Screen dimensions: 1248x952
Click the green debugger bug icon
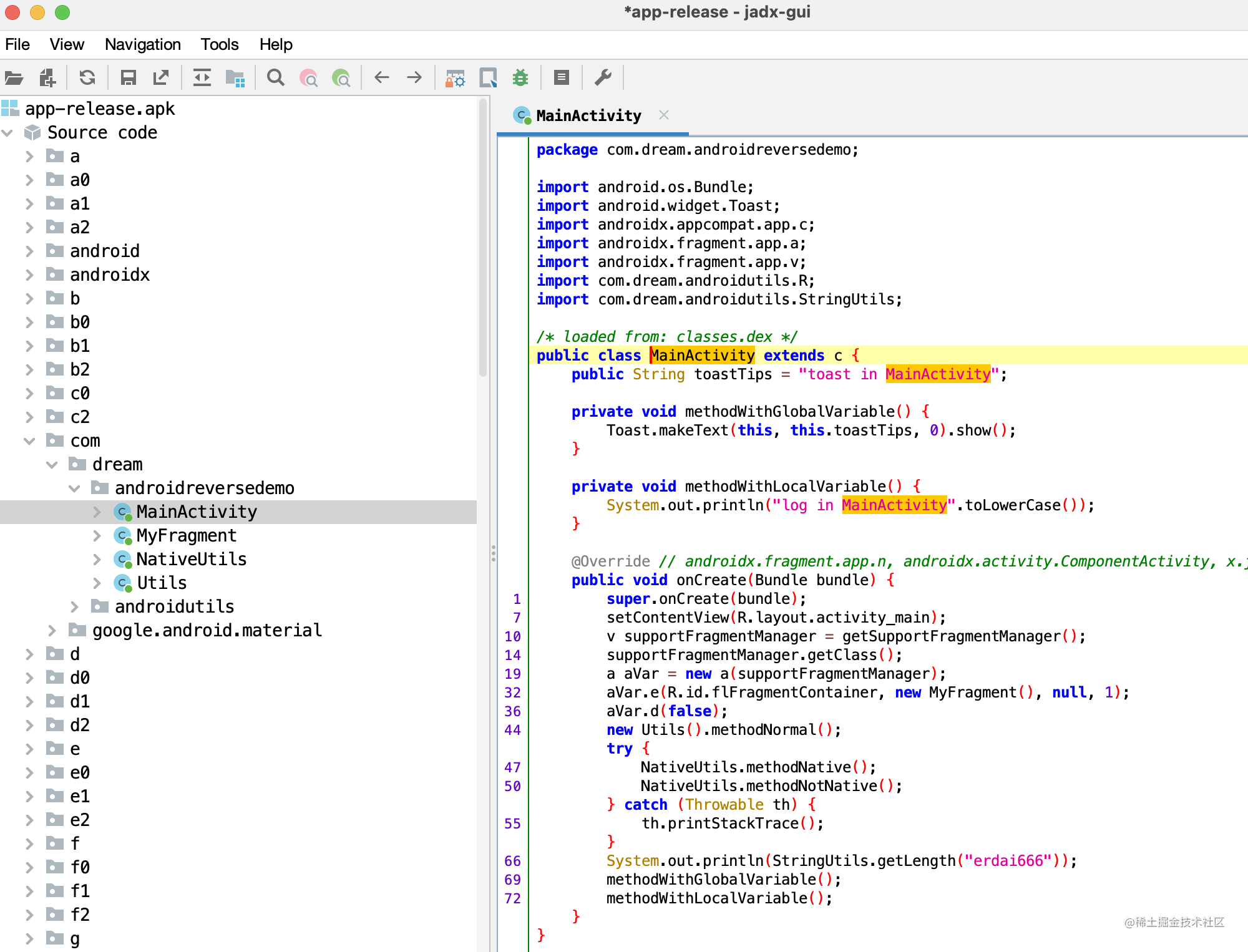pyautogui.click(x=520, y=78)
